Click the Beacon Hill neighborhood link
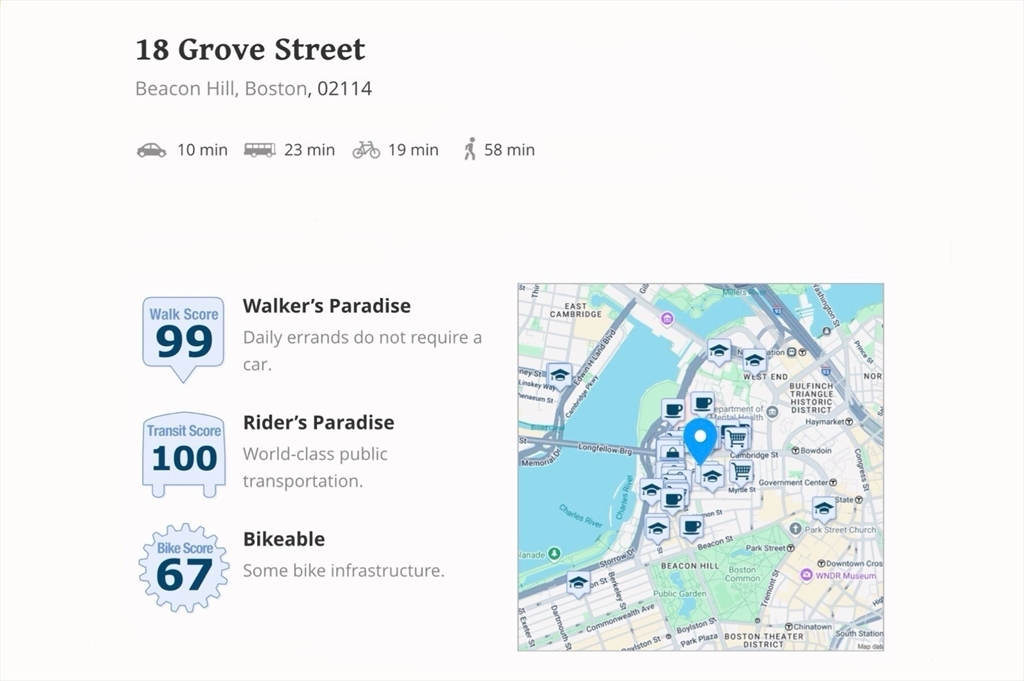1024x681 pixels. (186, 89)
